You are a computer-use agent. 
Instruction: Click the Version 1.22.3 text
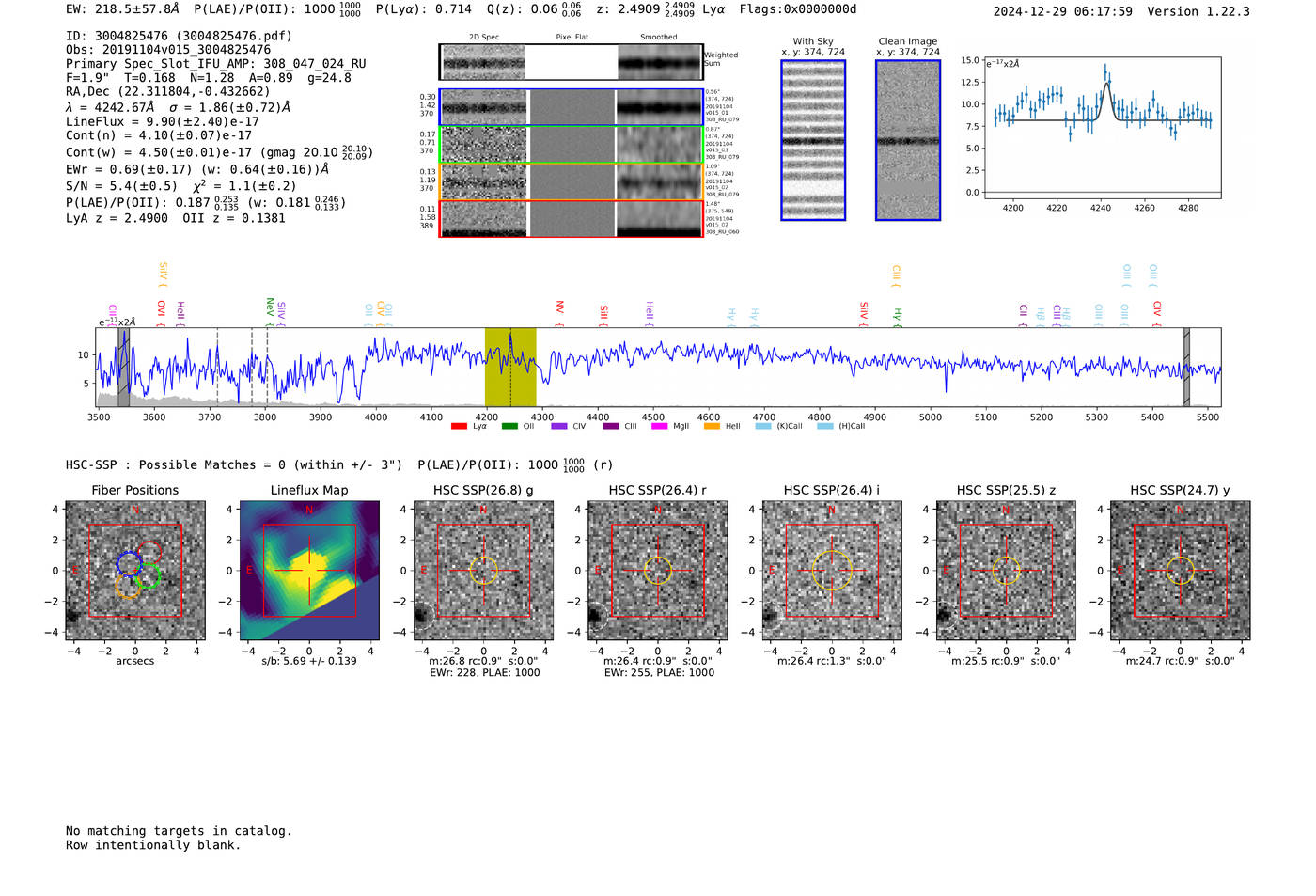[x=1198, y=11]
